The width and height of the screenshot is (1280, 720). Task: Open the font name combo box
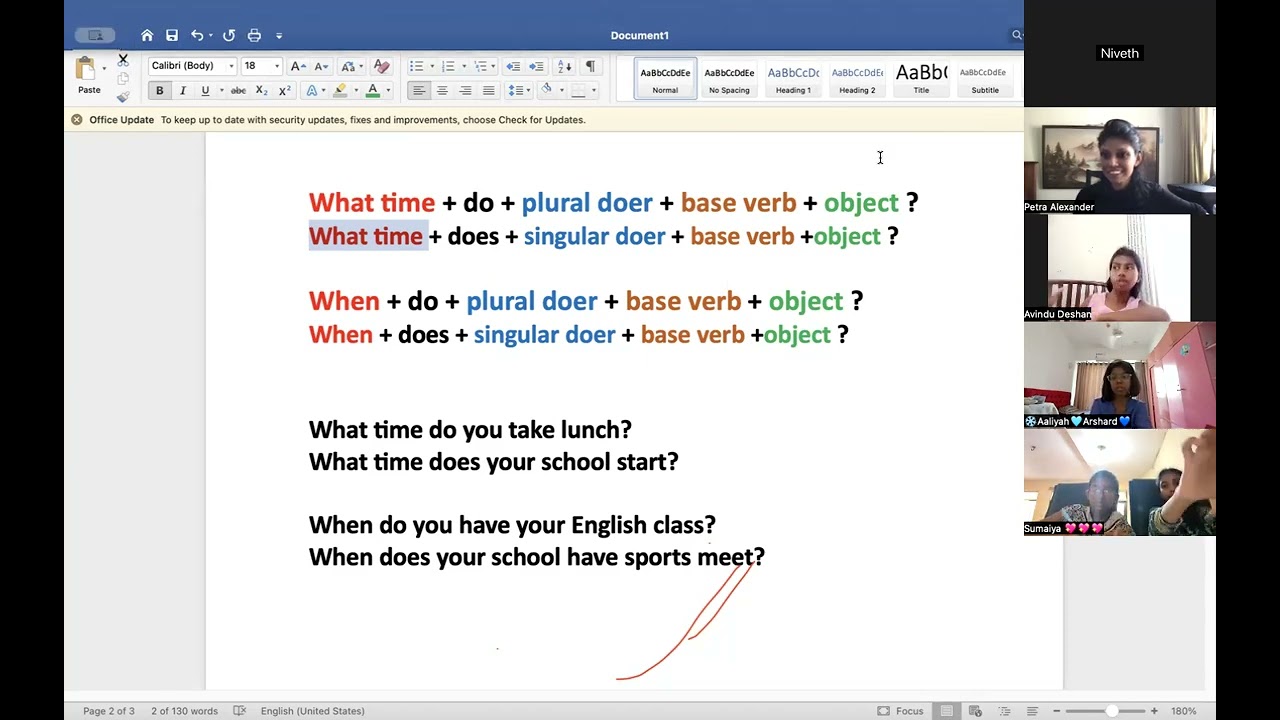[193, 66]
